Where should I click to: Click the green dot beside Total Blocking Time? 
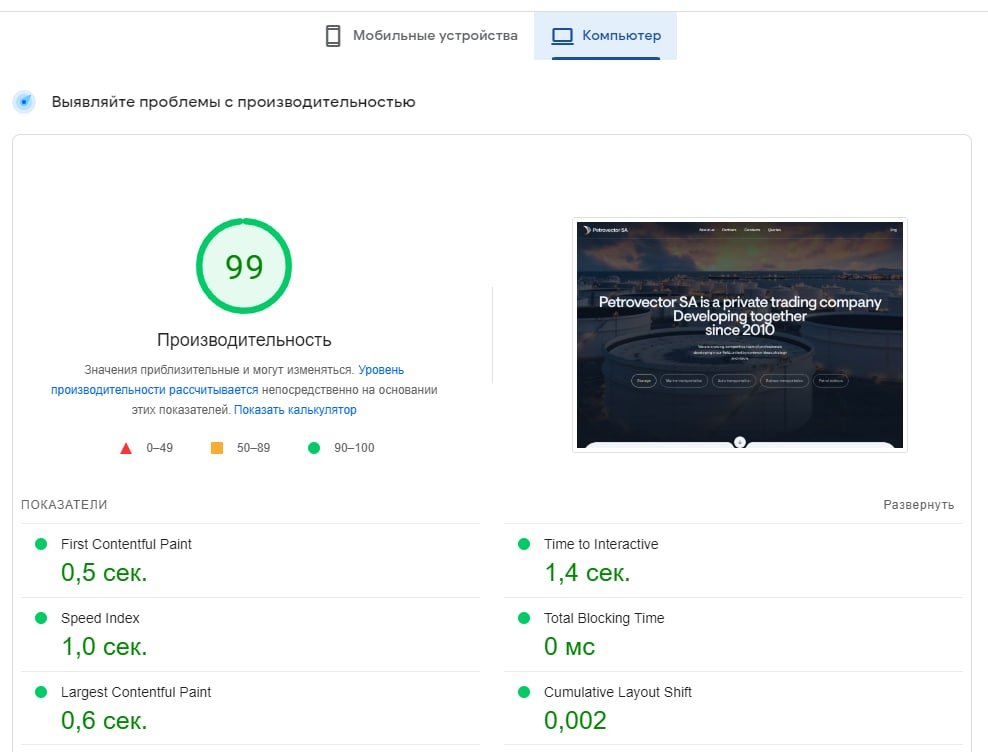click(524, 618)
